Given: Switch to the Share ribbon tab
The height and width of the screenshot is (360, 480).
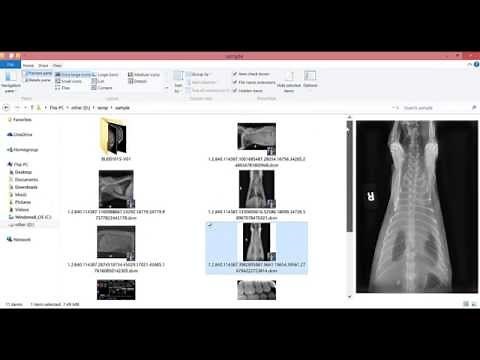Looking at the screenshot, I should (x=43, y=65).
